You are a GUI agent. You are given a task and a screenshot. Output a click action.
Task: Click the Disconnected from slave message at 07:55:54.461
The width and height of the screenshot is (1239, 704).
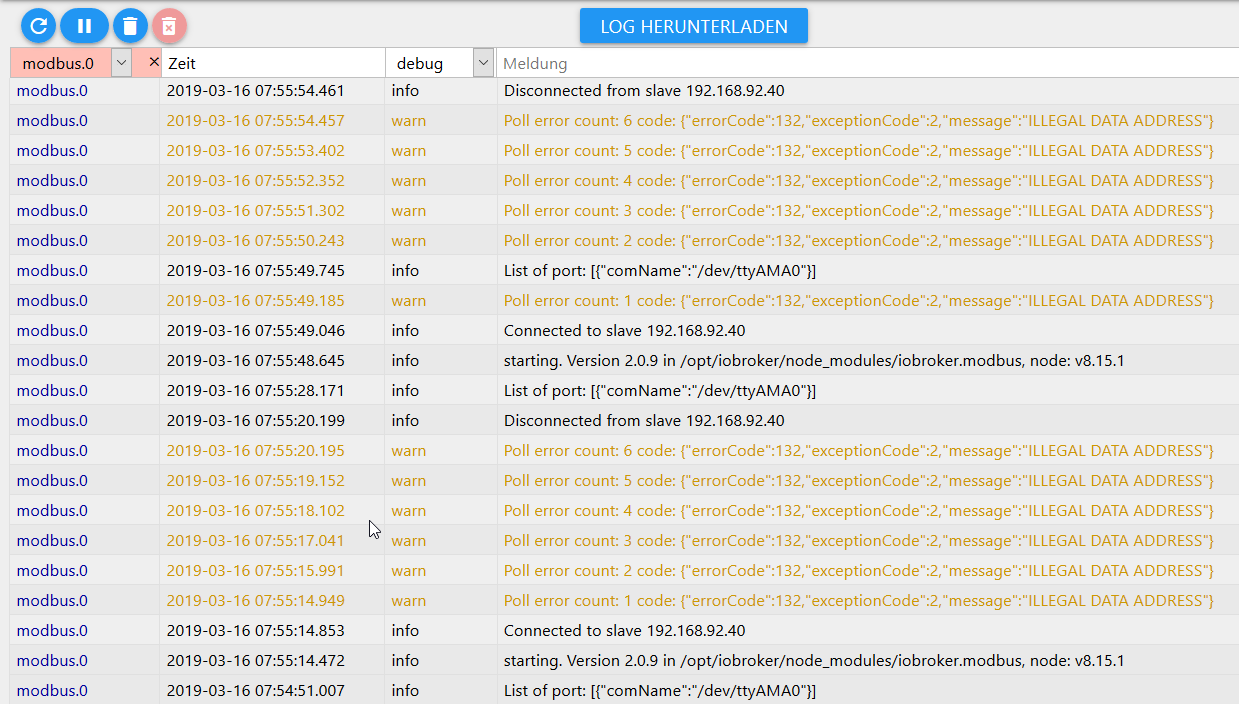point(644,91)
